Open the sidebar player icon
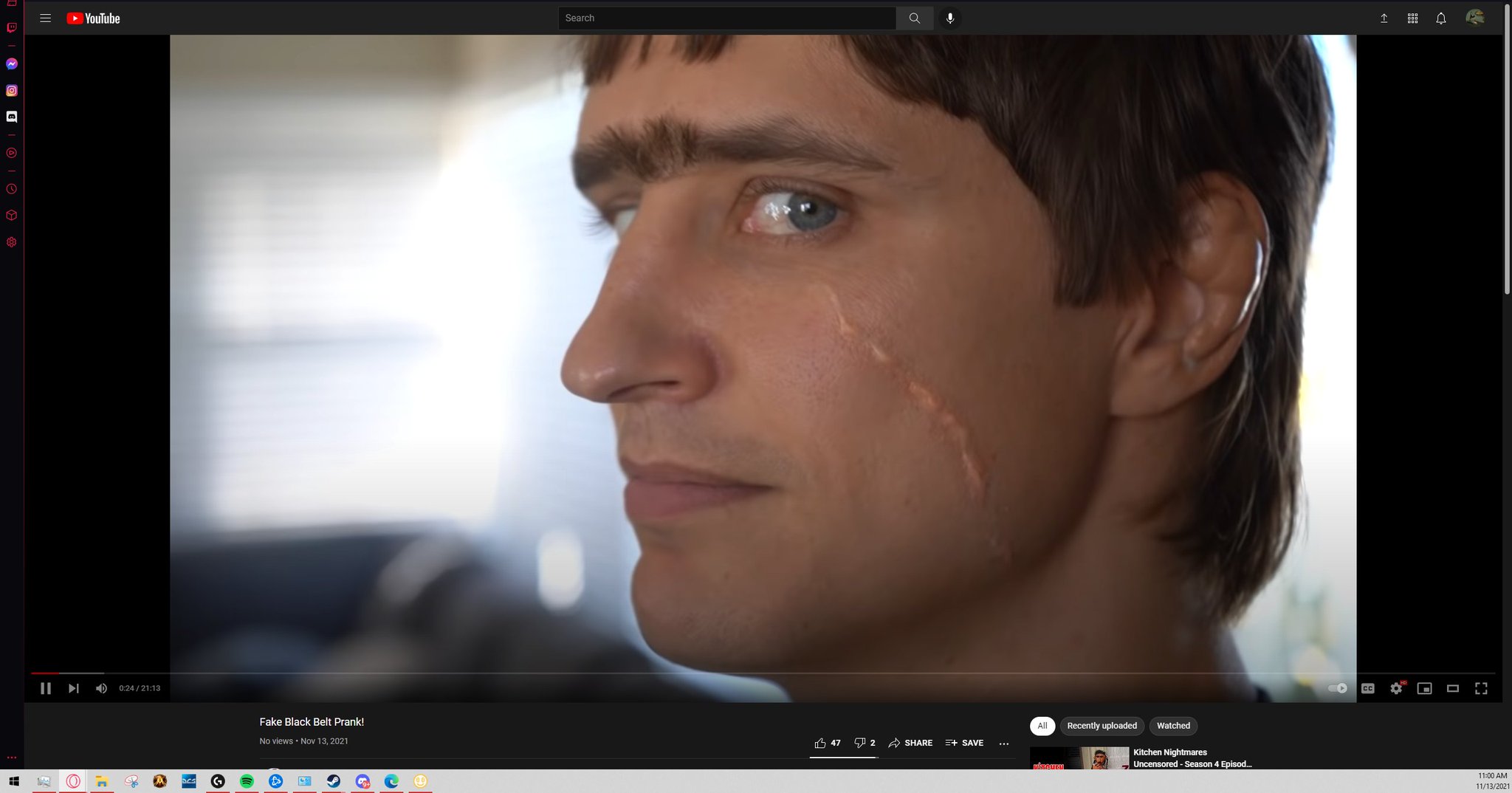1512x793 pixels. 12,154
